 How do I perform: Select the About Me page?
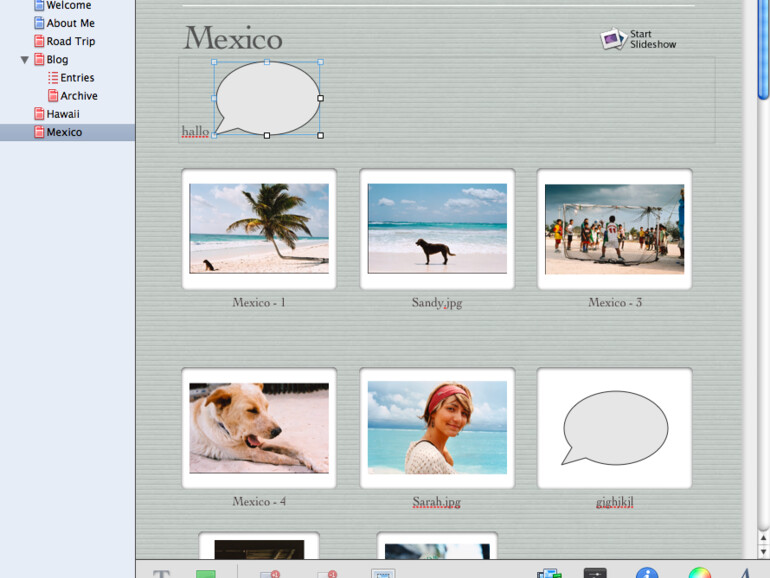coord(70,23)
